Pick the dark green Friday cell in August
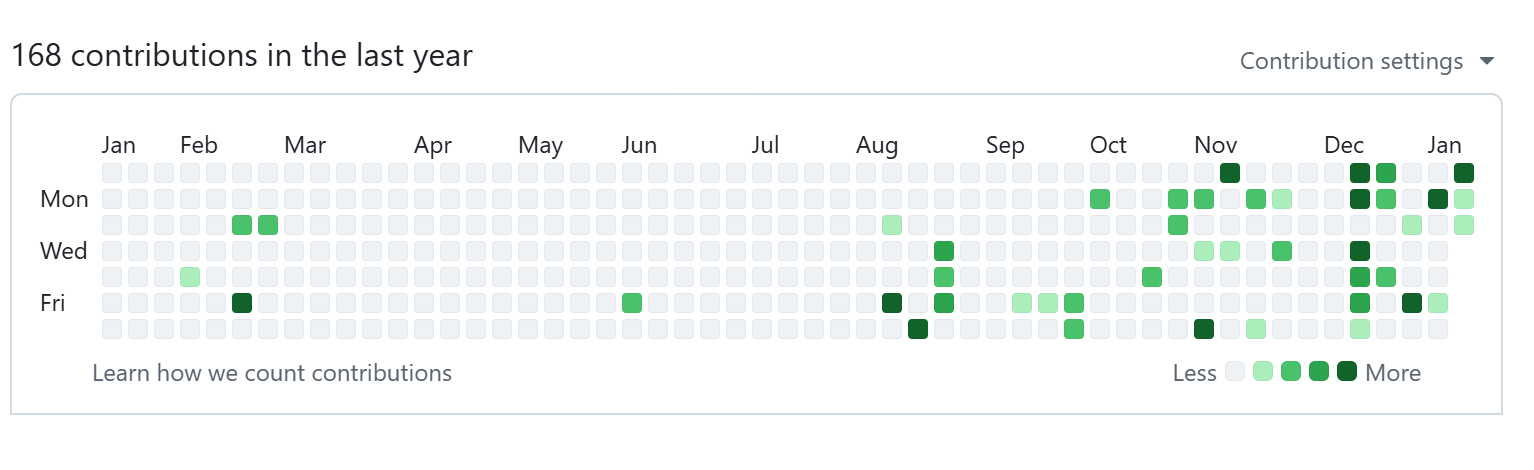 (x=892, y=302)
